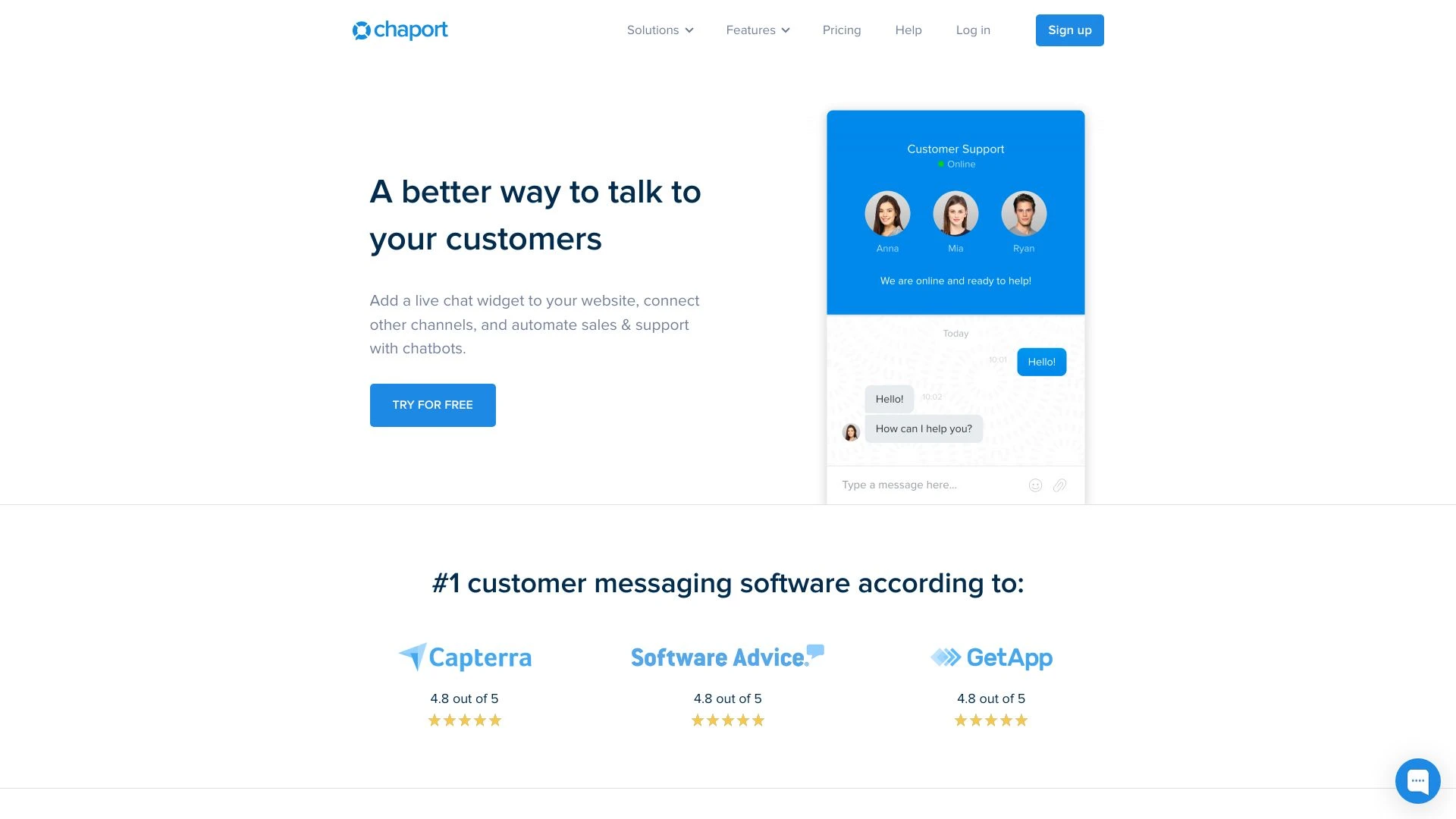Click the Log in link
The width and height of the screenshot is (1456, 819).
pyautogui.click(x=971, y=30)
